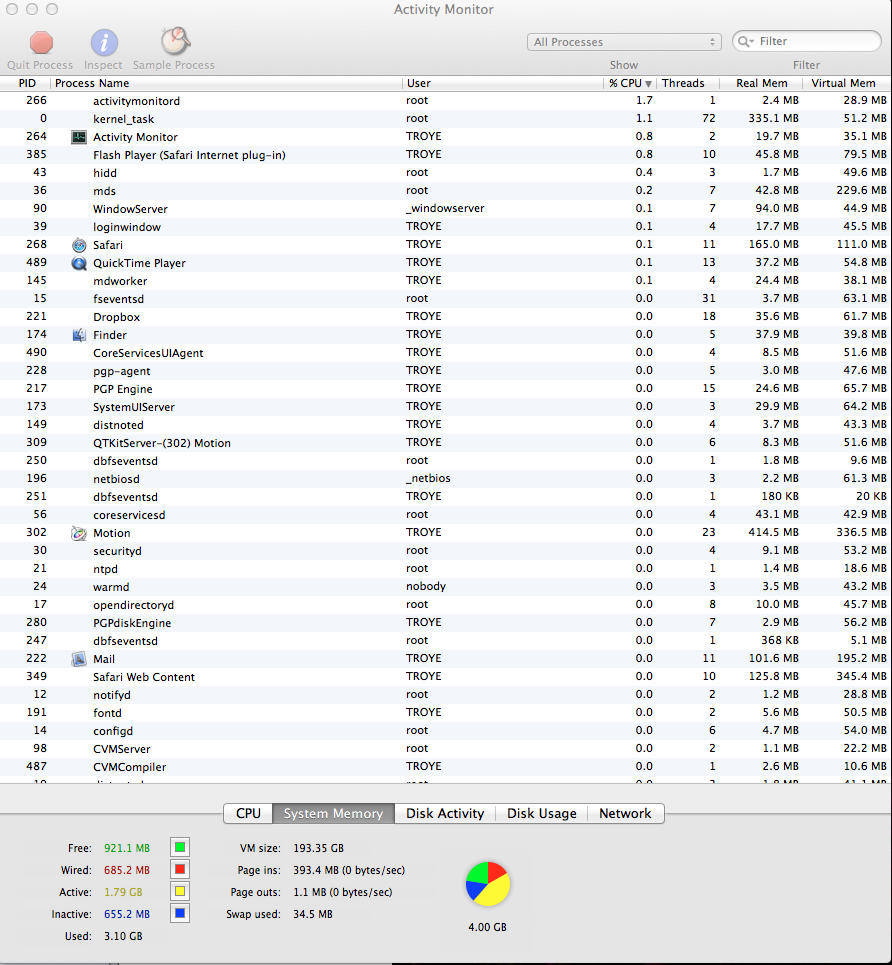
Task: Select the PGP Engine process row
Action: (x=446, y=389)
